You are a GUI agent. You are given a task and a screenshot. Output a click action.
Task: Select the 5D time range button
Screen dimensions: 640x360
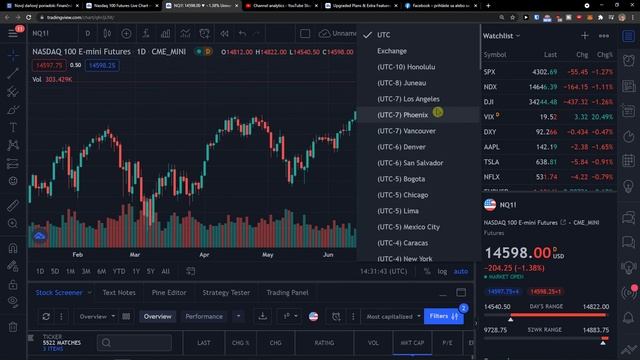(55, 271)
